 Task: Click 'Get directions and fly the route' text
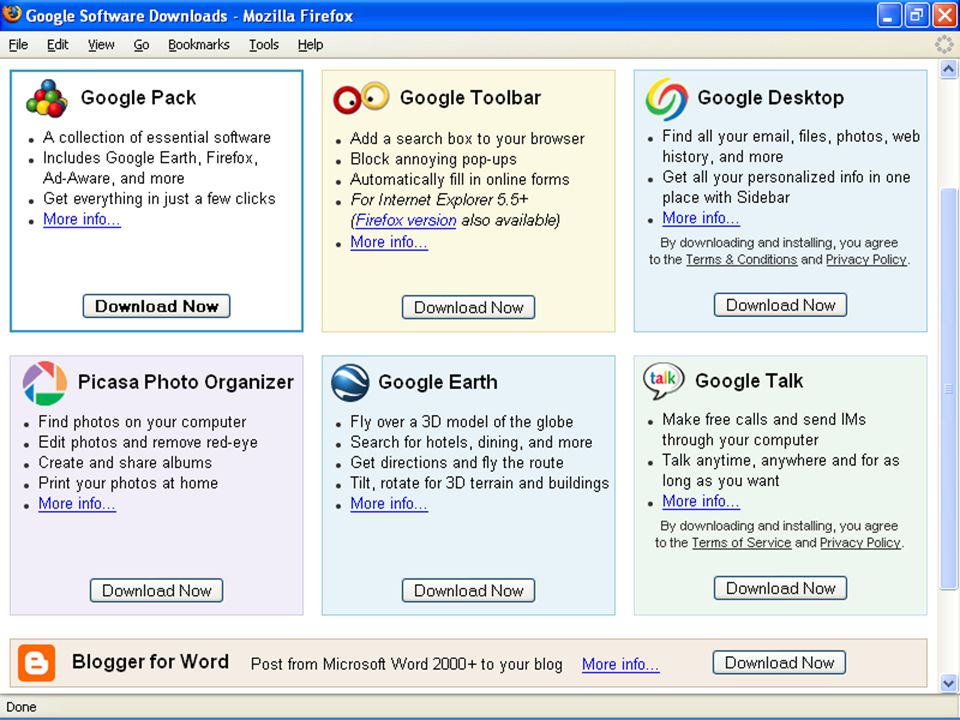point(457,463)
